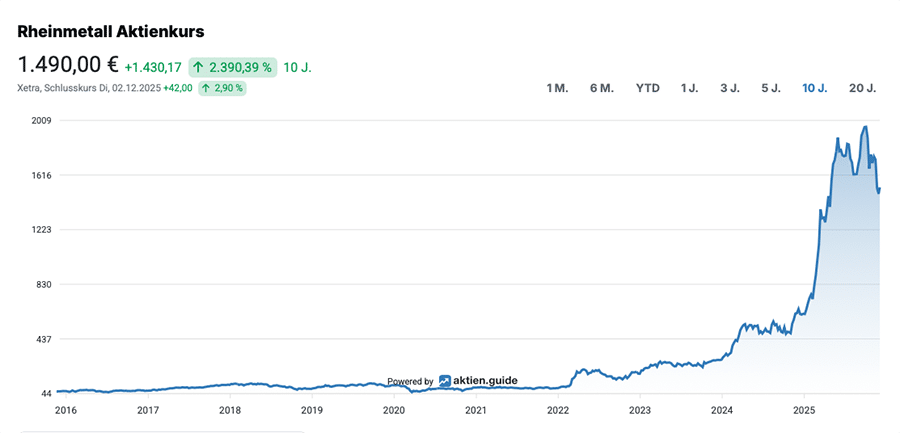Switch chart to 6 M. range
This screenshot has width=900, height=433.
click(601, 88)
